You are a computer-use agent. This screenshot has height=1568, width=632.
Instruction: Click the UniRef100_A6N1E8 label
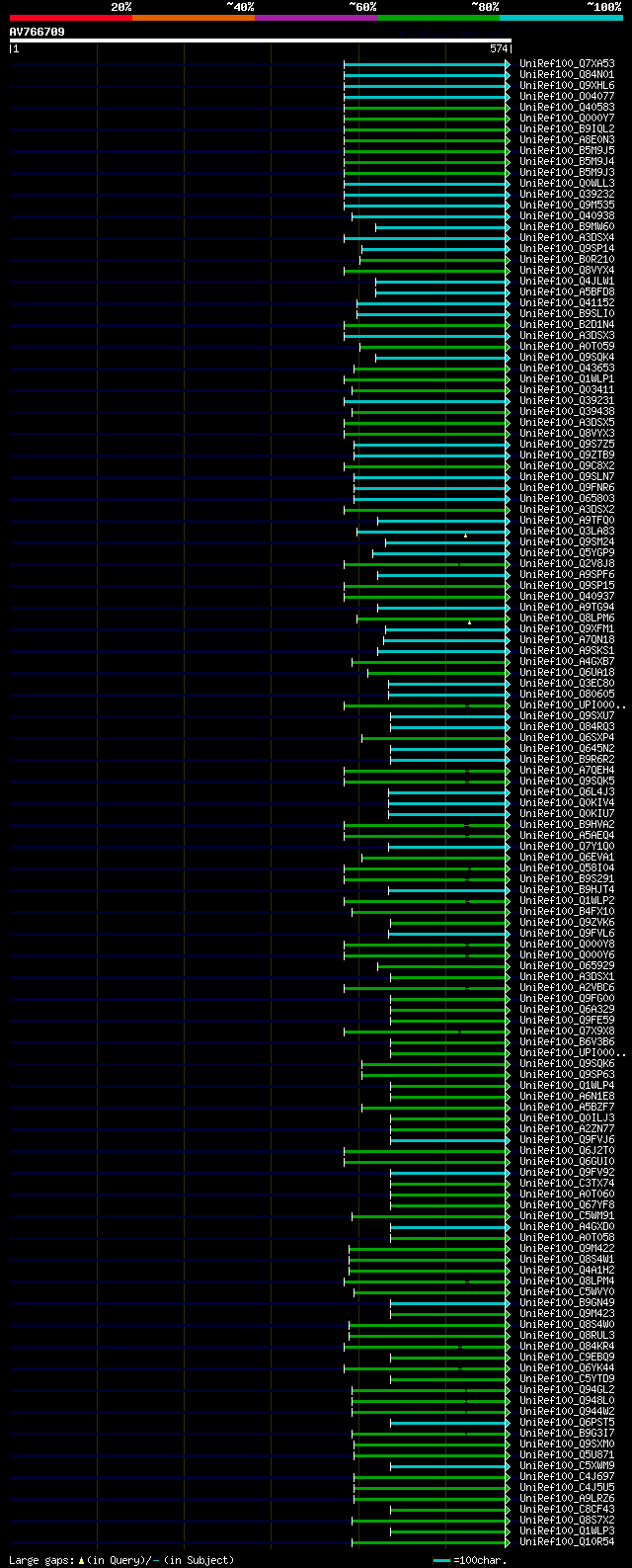[x=567, y=1096]
